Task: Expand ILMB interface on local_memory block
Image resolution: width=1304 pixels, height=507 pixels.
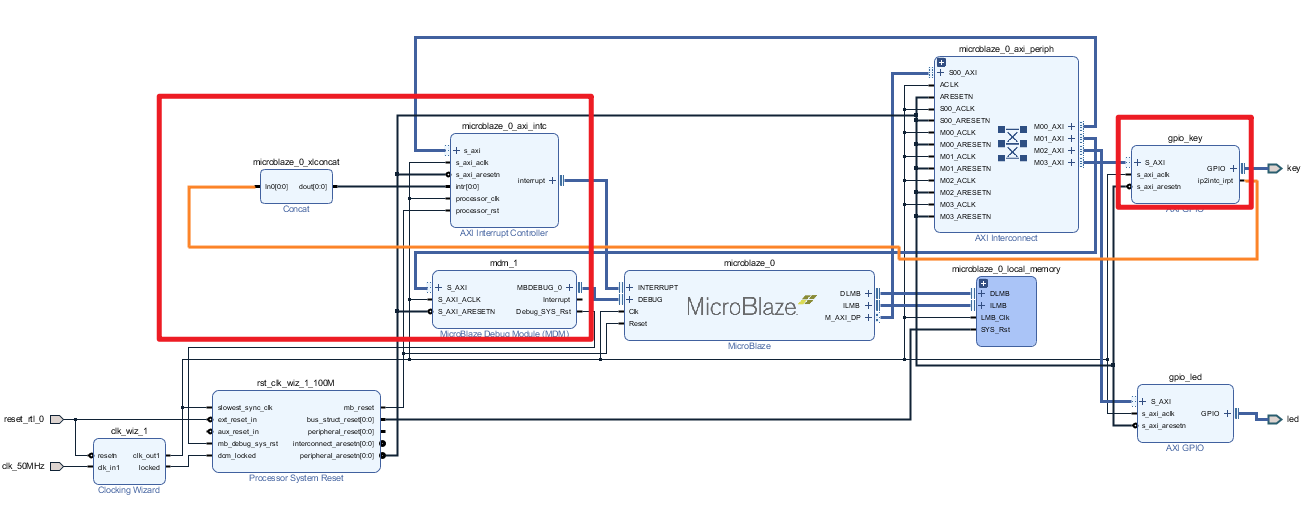Action: (981, 305)
